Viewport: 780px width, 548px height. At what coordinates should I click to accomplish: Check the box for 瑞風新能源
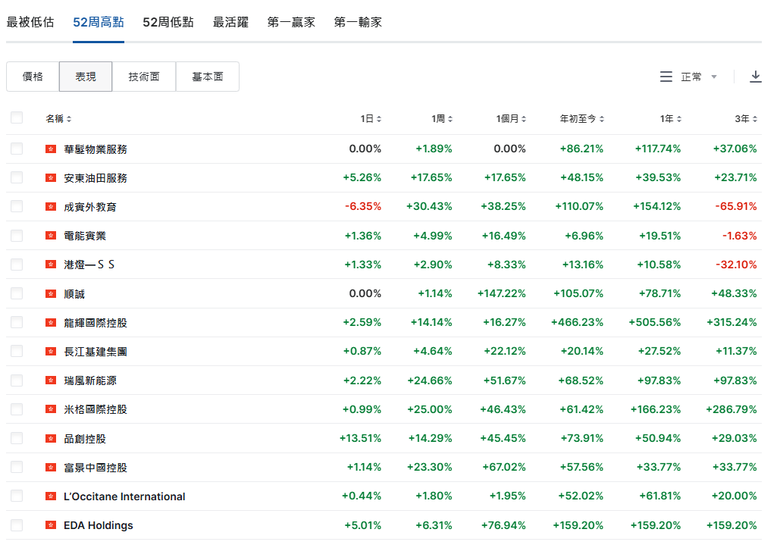click(x=17, y=380)
